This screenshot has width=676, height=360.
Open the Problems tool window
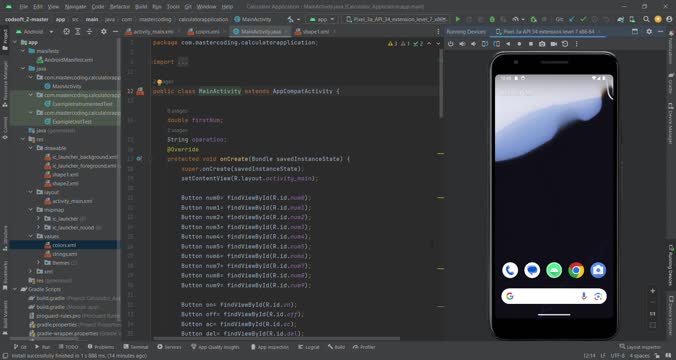tap(100, 347)
